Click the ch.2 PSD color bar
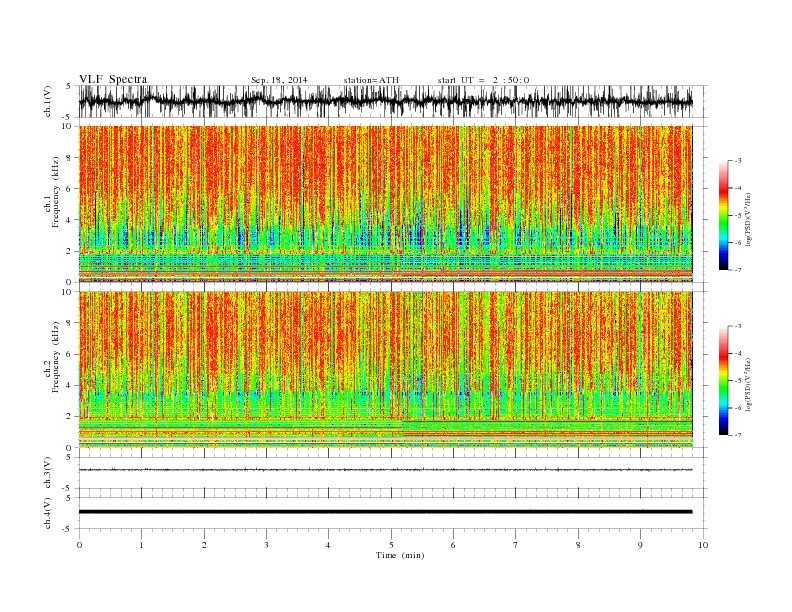Image resolution: width=792 pixels, height=612 pixels. coord(723,380)
